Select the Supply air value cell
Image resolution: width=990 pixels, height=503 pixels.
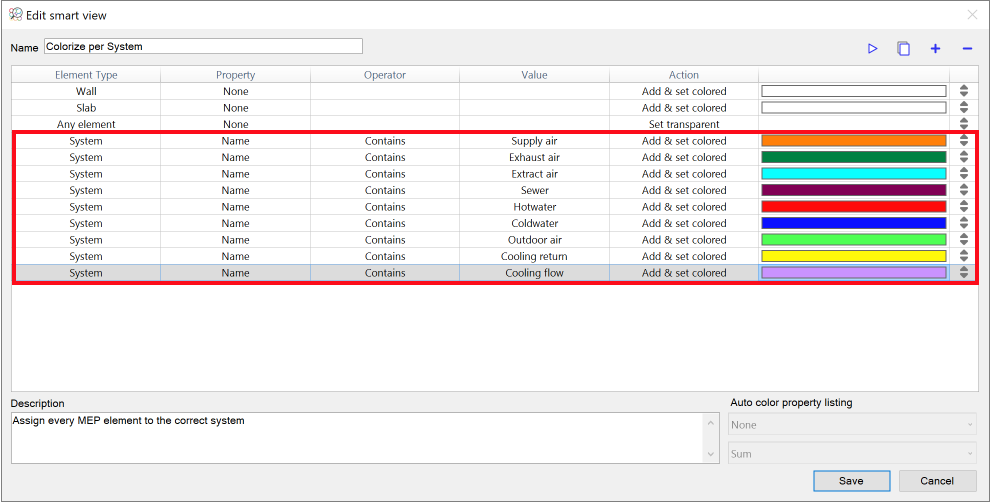534,141
